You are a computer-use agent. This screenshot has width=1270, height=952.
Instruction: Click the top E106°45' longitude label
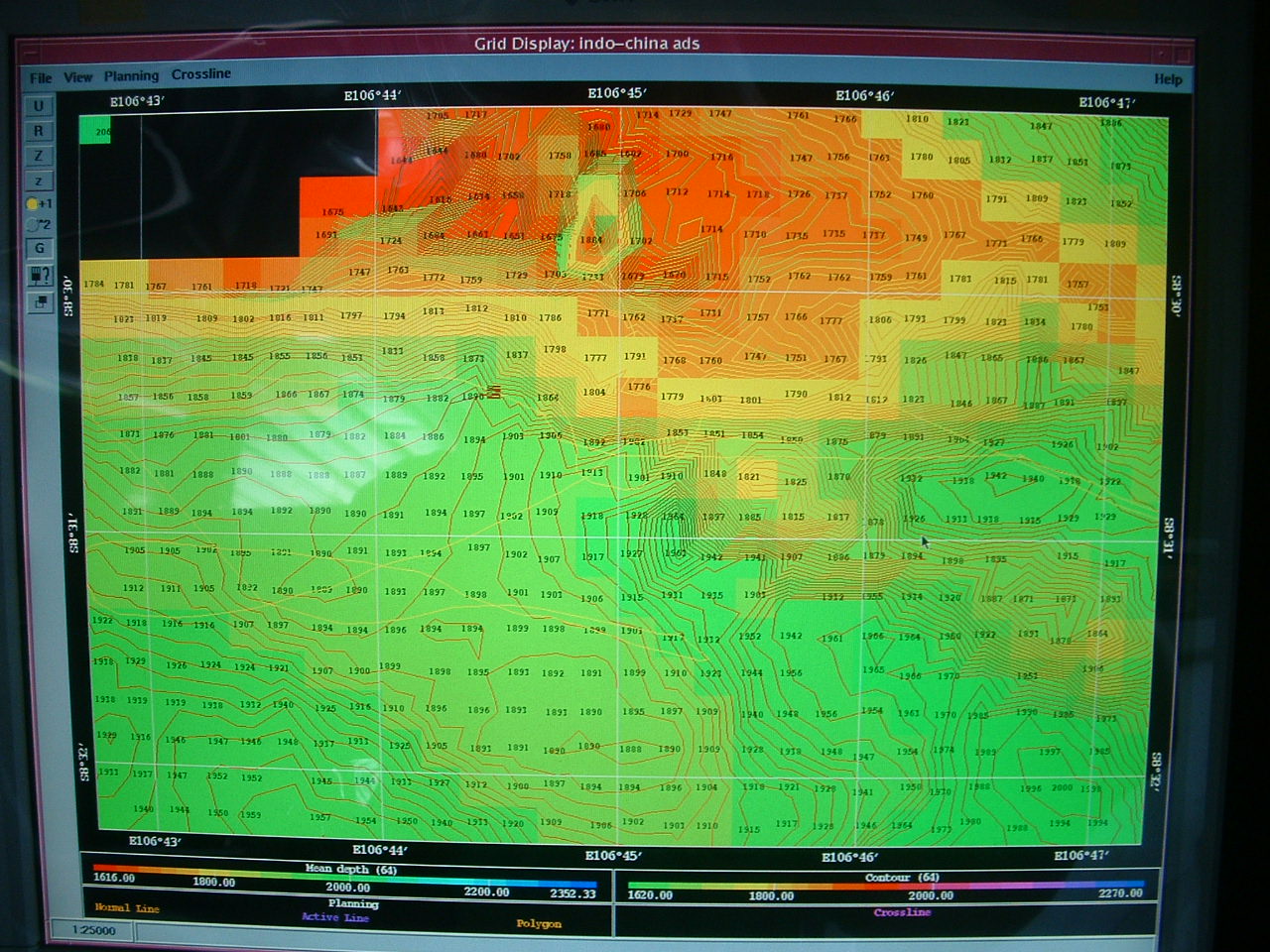point(617,93)
